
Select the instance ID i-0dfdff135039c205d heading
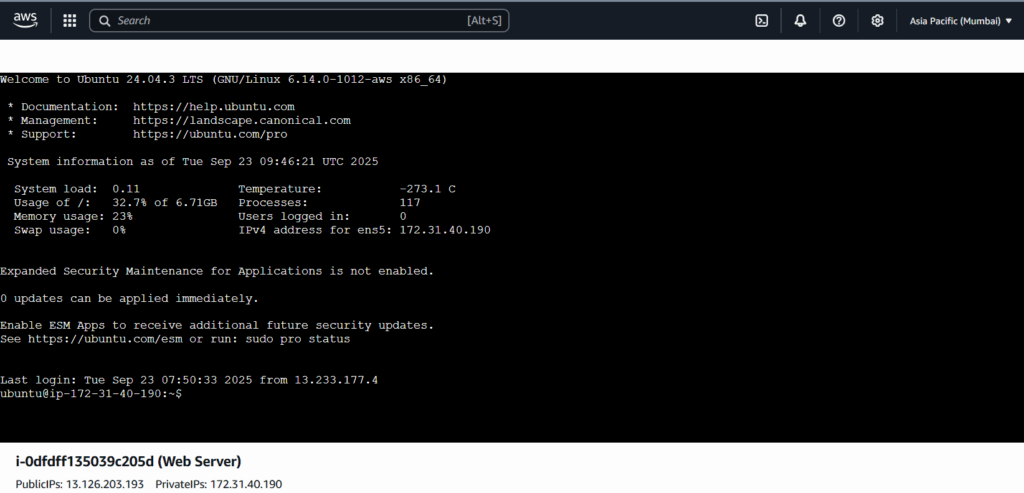point(84,462)
